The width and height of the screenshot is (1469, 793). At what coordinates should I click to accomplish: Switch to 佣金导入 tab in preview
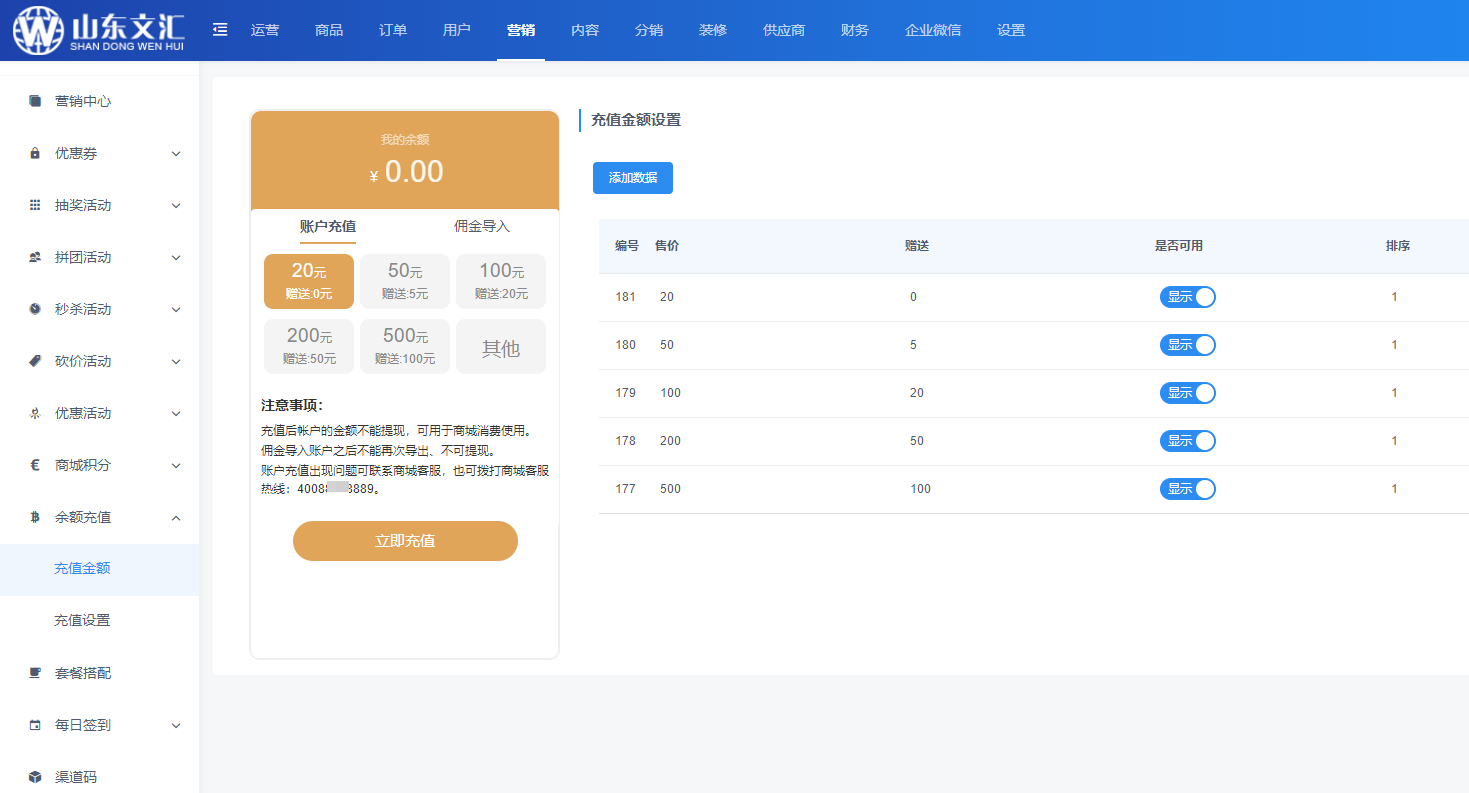482,226
